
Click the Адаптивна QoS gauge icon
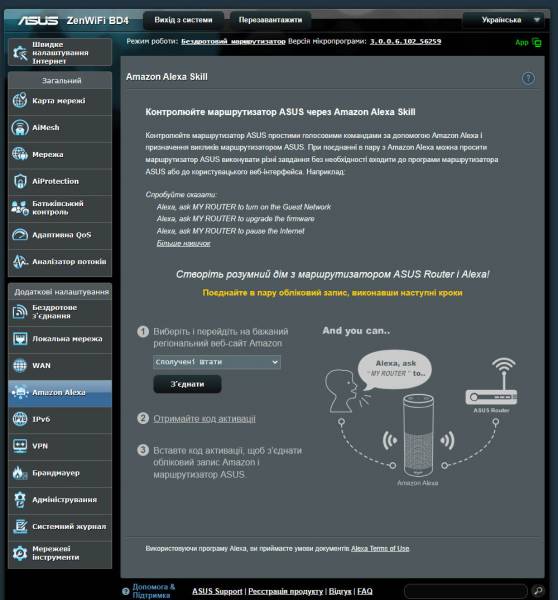[20, 235]
